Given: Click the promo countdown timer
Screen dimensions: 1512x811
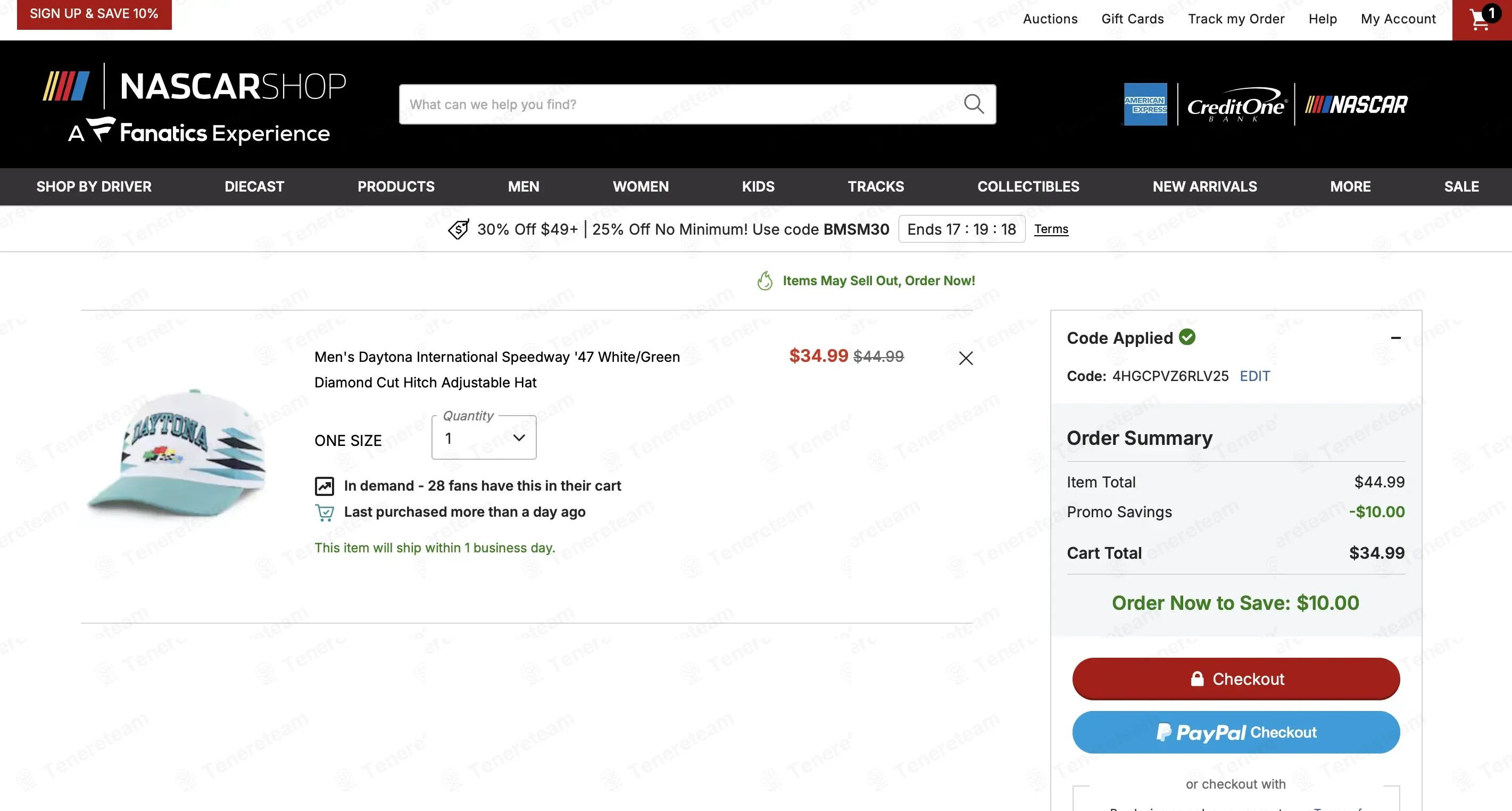Looking at the screenshot, I should click(x=961, y=229).
